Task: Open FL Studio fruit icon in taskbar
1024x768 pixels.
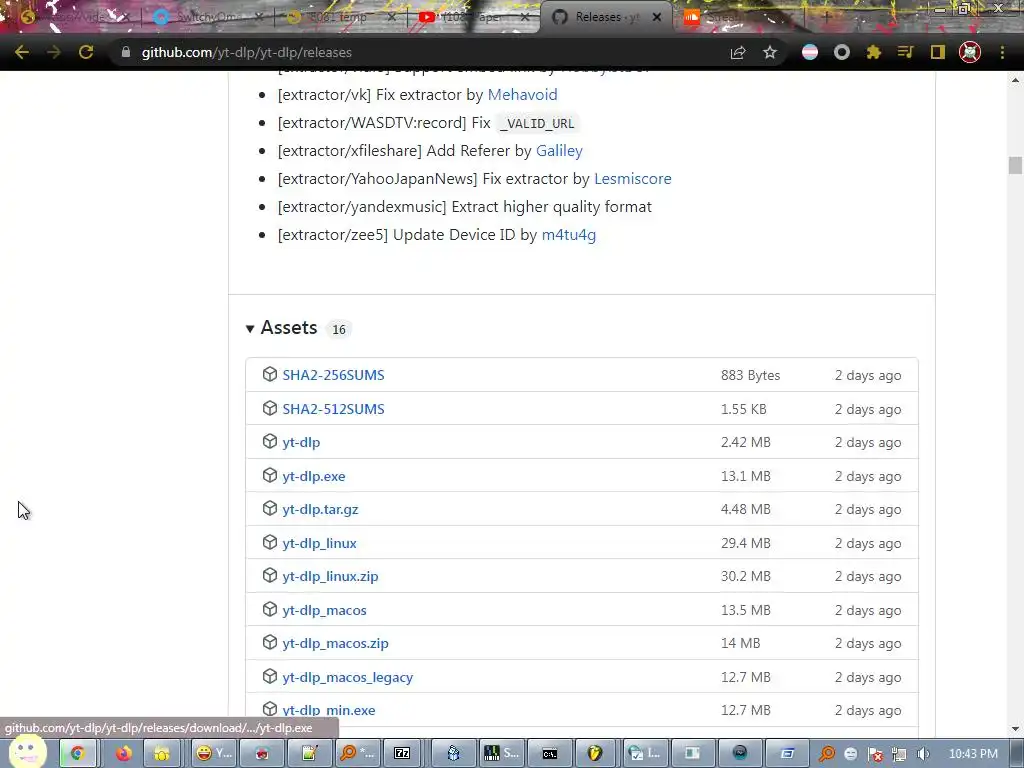Action: coord(594,754)
